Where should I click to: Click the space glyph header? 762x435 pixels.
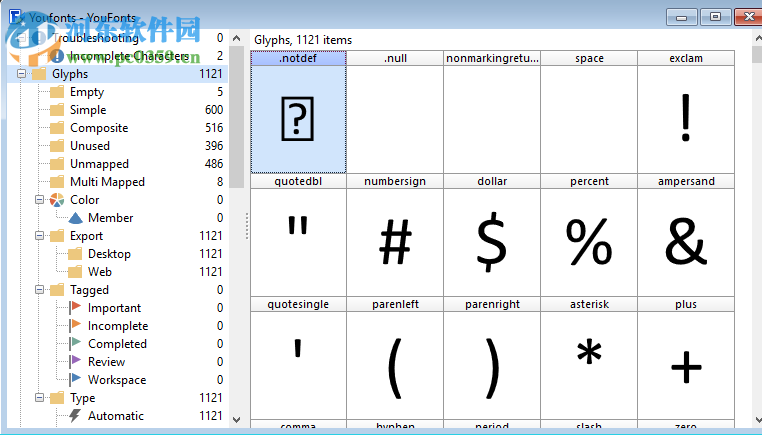[x=589, y=58]
